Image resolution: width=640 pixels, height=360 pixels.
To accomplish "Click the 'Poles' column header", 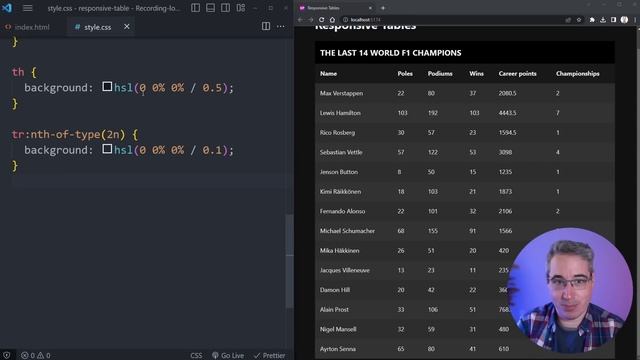I will tap(405, 73).
